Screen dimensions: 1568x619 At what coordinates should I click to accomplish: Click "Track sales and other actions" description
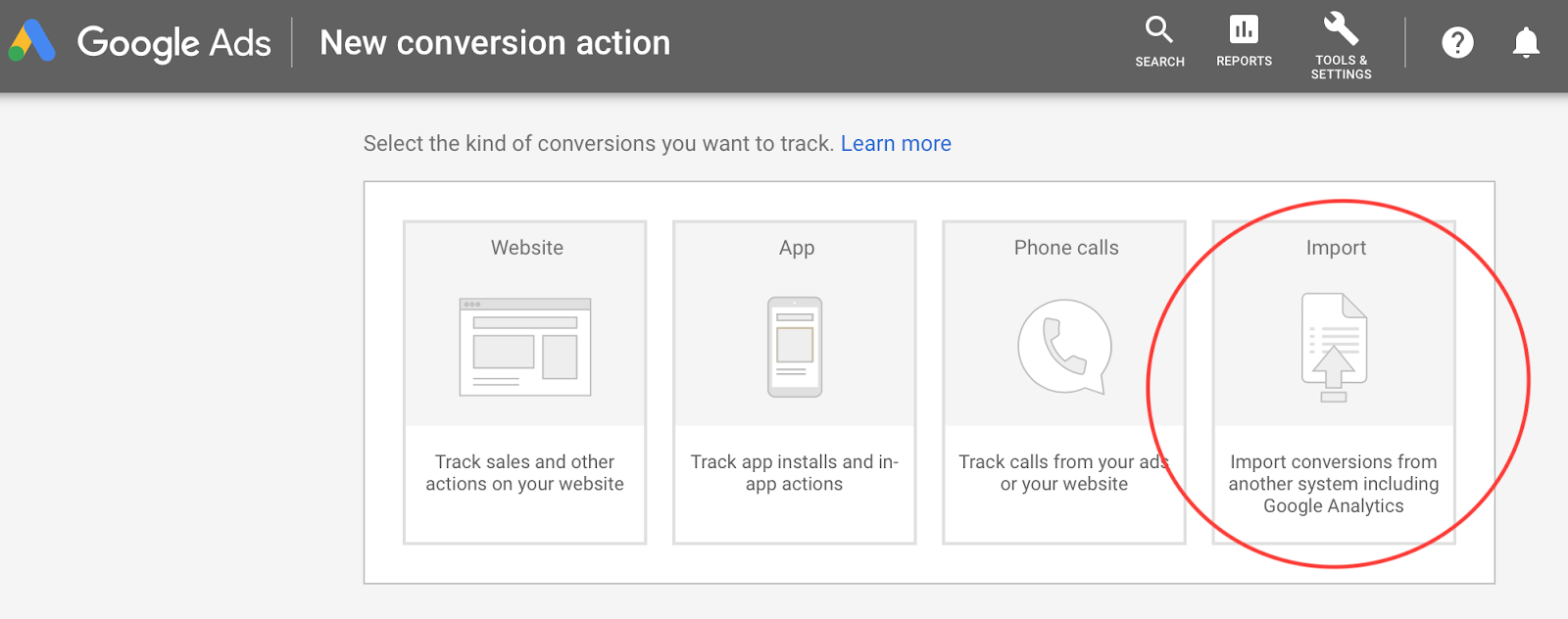point(524,473)
